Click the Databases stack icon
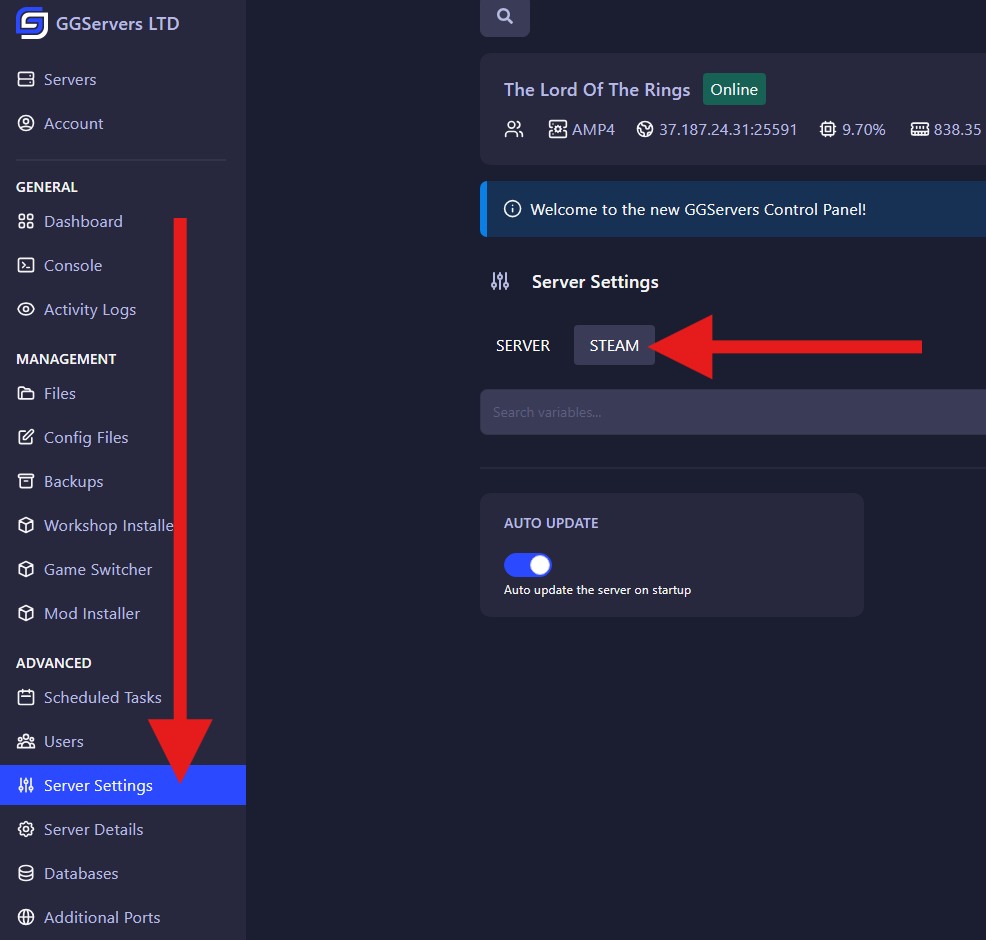Viewport: 986px width, 940px height. coord(26,874)
